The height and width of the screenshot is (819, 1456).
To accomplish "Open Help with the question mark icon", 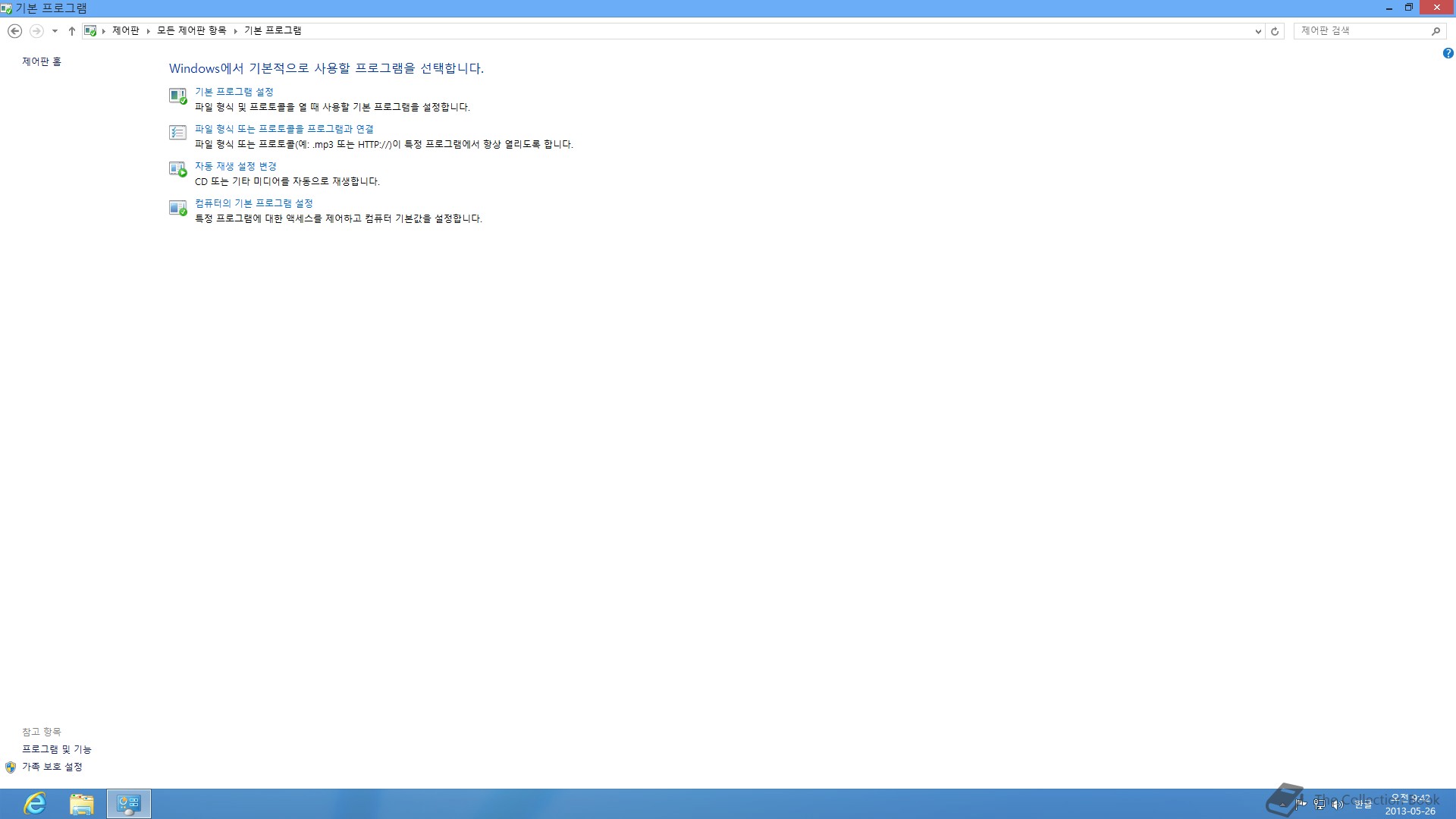I will point(1448,53).
